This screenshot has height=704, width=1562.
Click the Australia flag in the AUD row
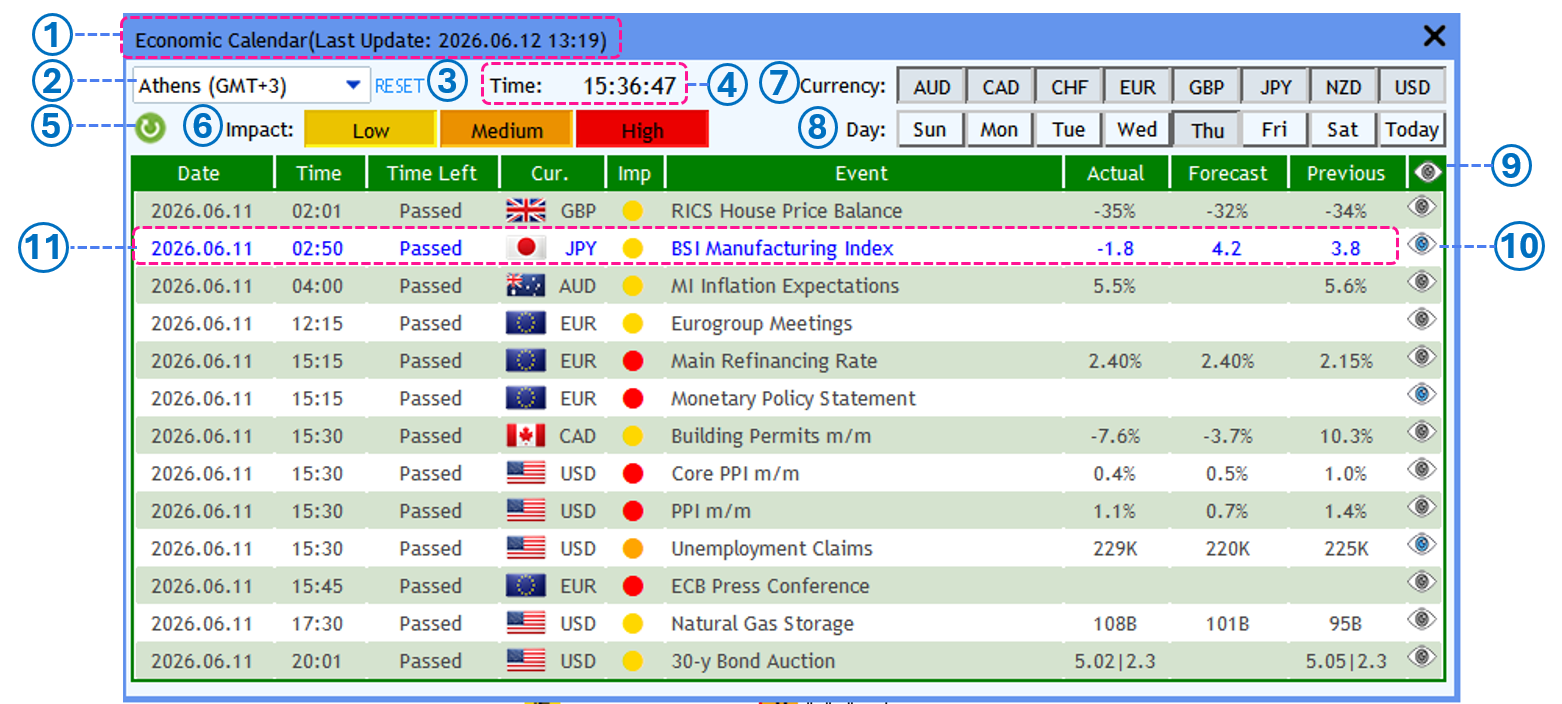click(526, 286)
